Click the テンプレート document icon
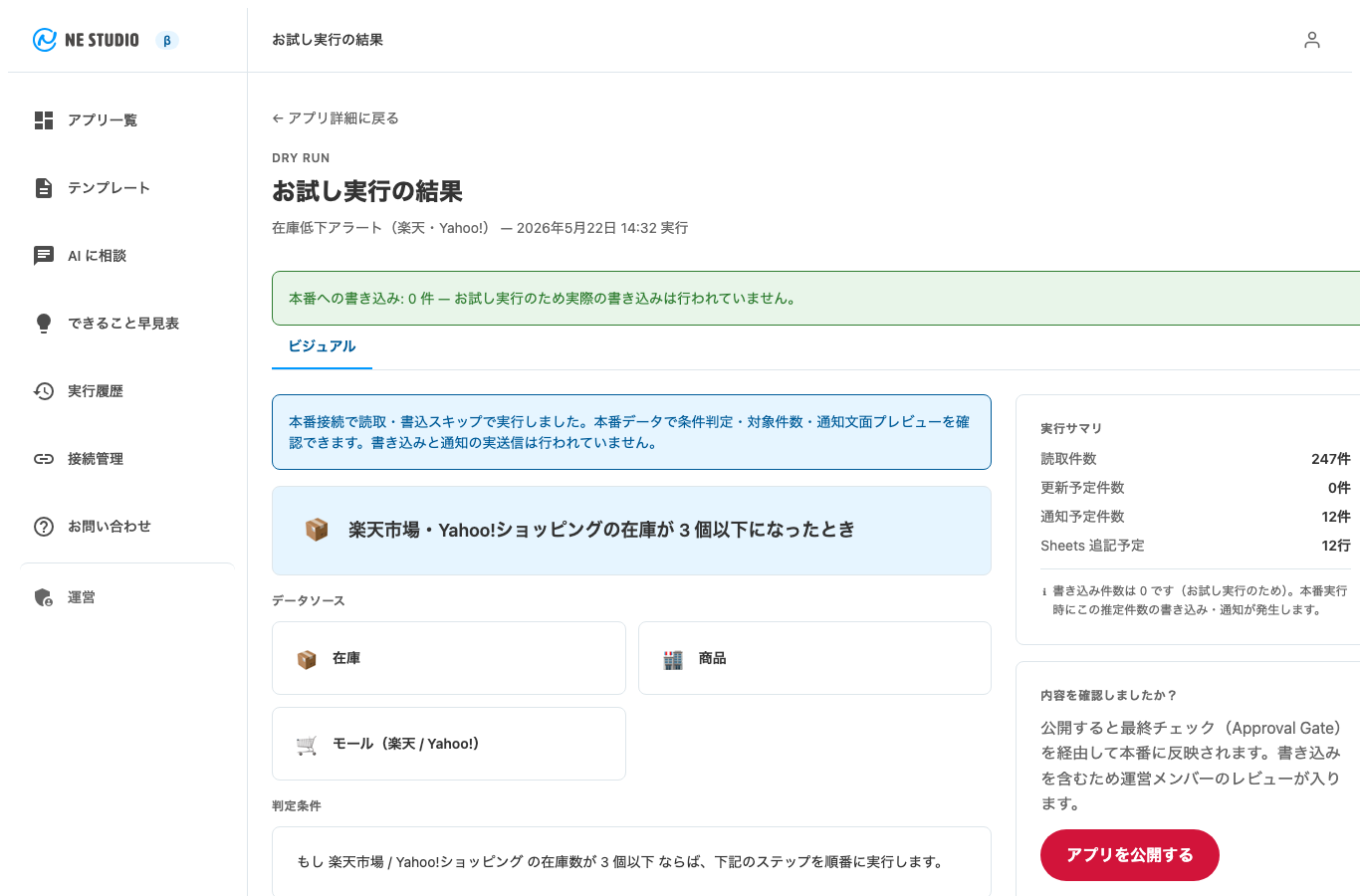The width and height of the screenshot is (1360, 896). tap(44, 188)
